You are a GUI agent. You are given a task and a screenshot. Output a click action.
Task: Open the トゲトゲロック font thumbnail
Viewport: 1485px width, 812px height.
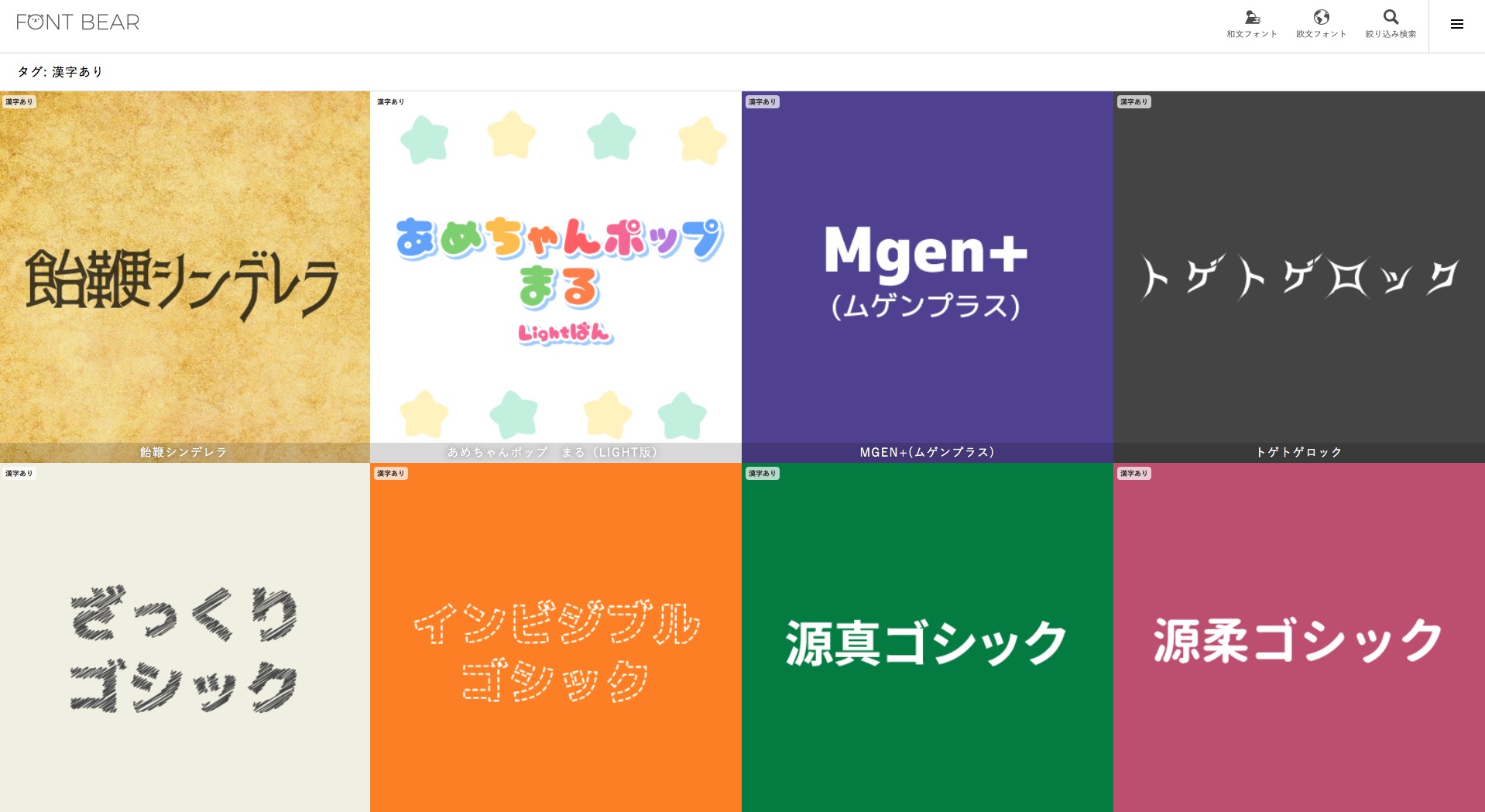1299,277
